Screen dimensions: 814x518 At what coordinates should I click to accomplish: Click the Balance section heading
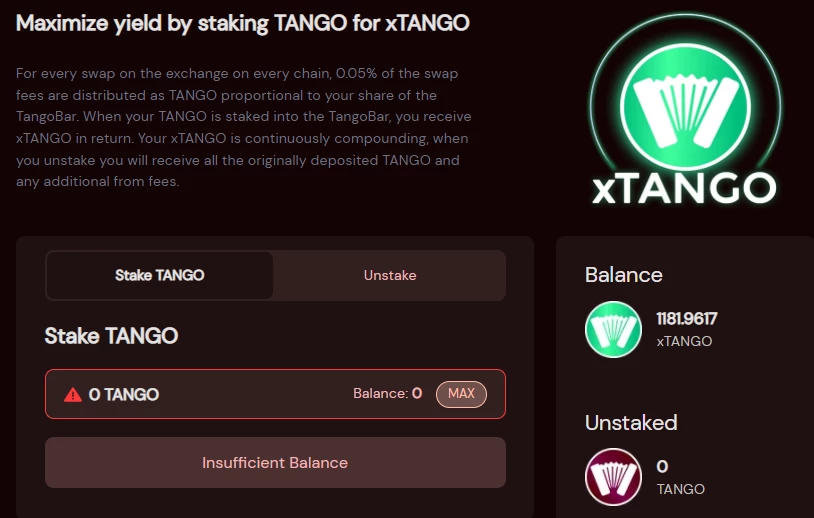coord(623,275)
